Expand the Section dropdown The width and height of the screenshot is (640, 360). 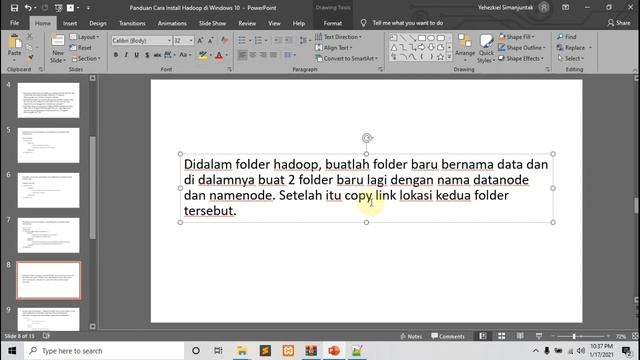coord(86,59)
